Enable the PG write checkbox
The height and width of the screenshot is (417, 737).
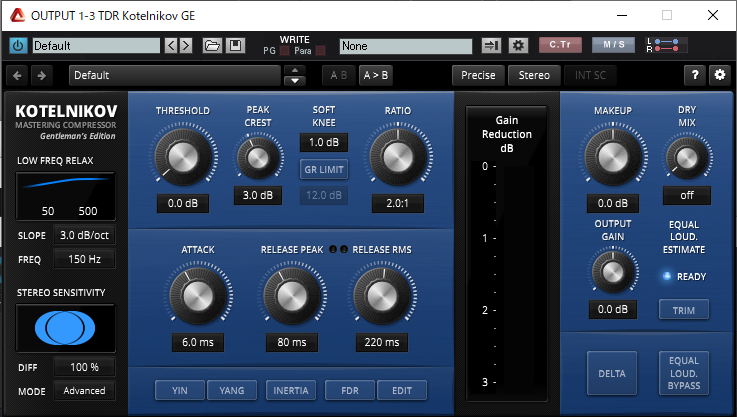[284, 51]
